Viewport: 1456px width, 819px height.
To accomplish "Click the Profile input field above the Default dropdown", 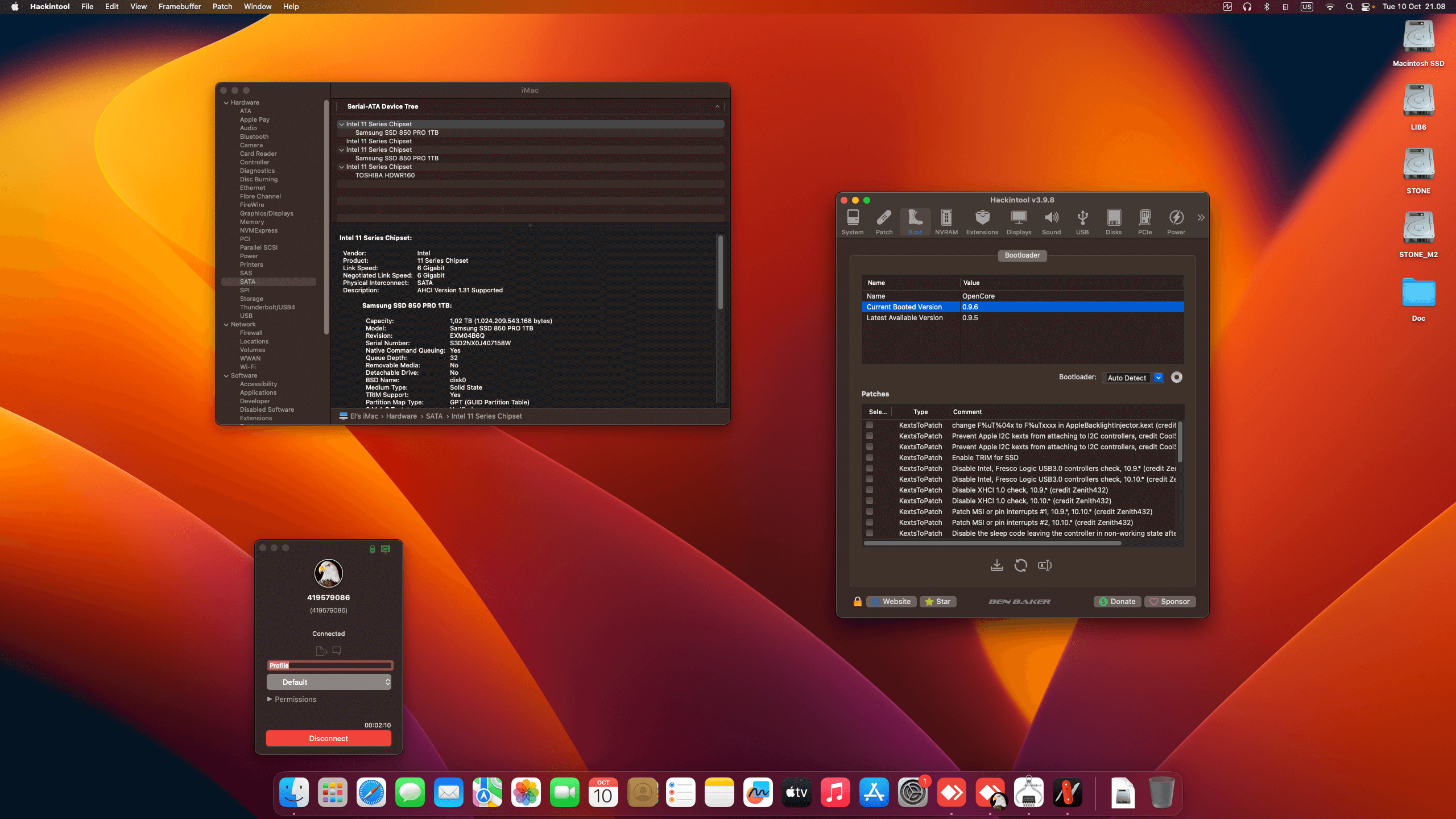I will tap(330, 665).
